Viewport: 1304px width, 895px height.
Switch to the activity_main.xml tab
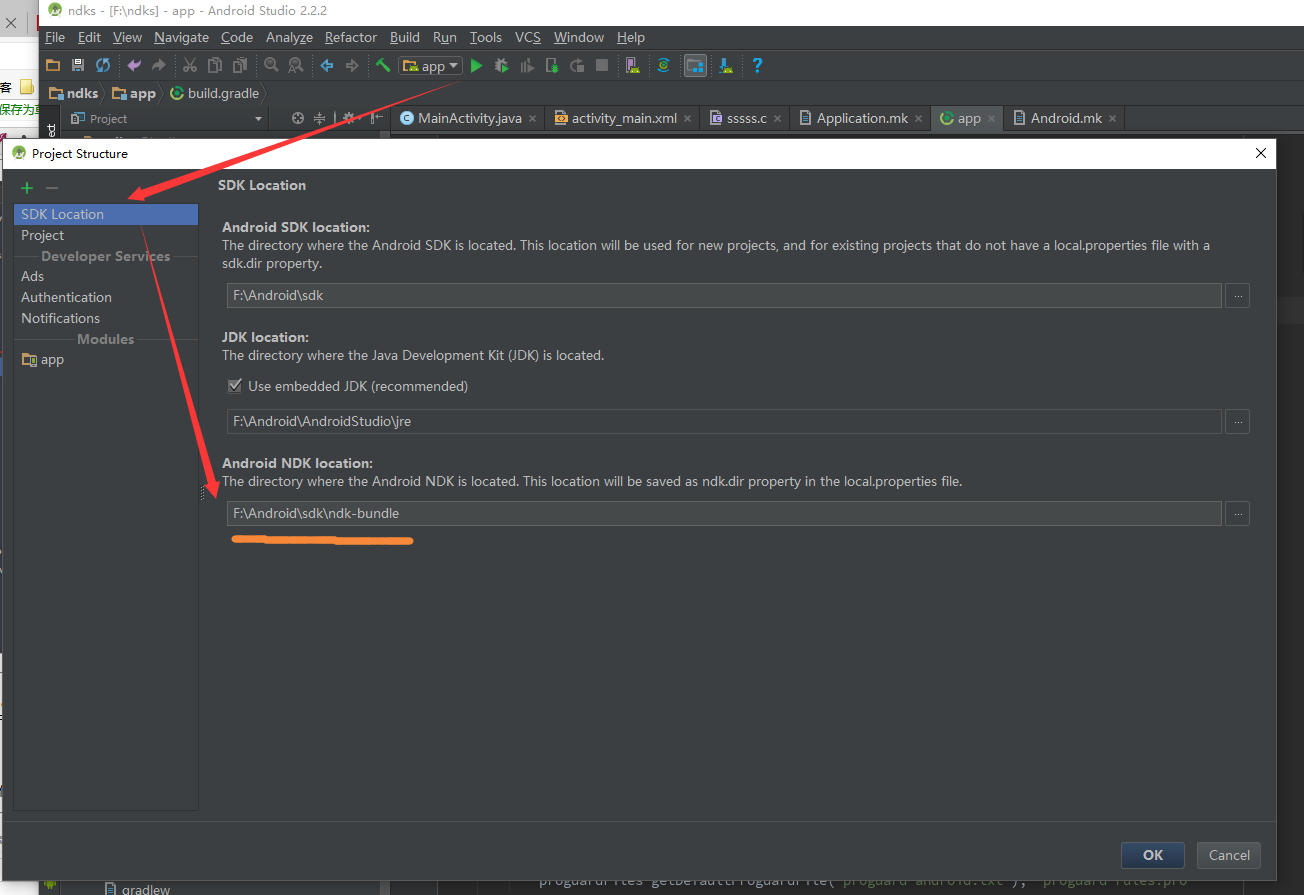(x=623, y=118)
